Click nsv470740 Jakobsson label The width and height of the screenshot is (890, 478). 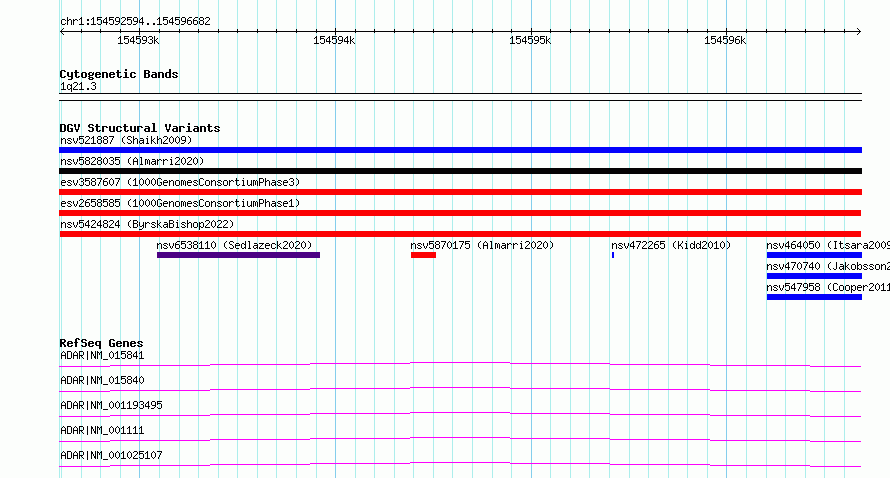point(828,266)
